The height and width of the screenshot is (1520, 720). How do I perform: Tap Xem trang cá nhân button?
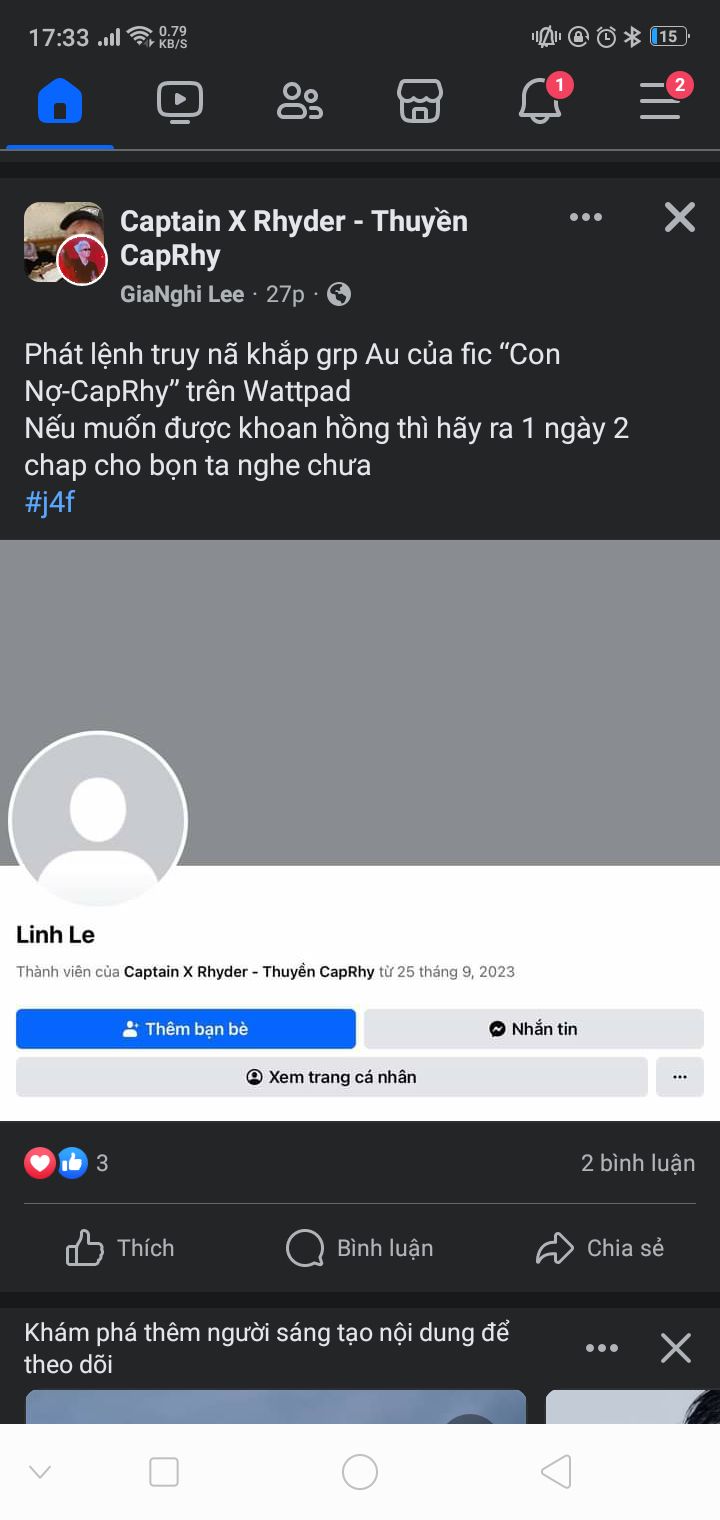(x=332, y=1077)
